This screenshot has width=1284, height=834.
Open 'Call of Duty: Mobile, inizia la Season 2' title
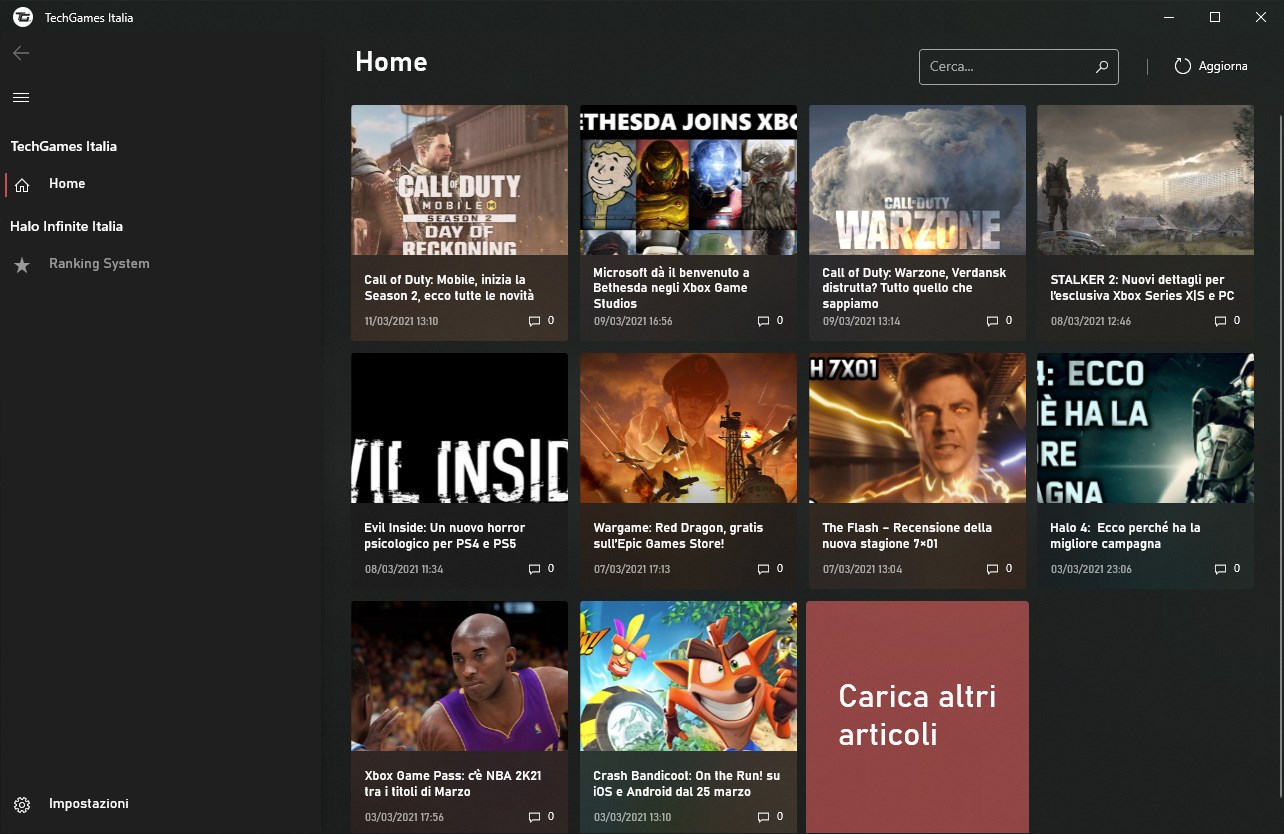(449, 288)
